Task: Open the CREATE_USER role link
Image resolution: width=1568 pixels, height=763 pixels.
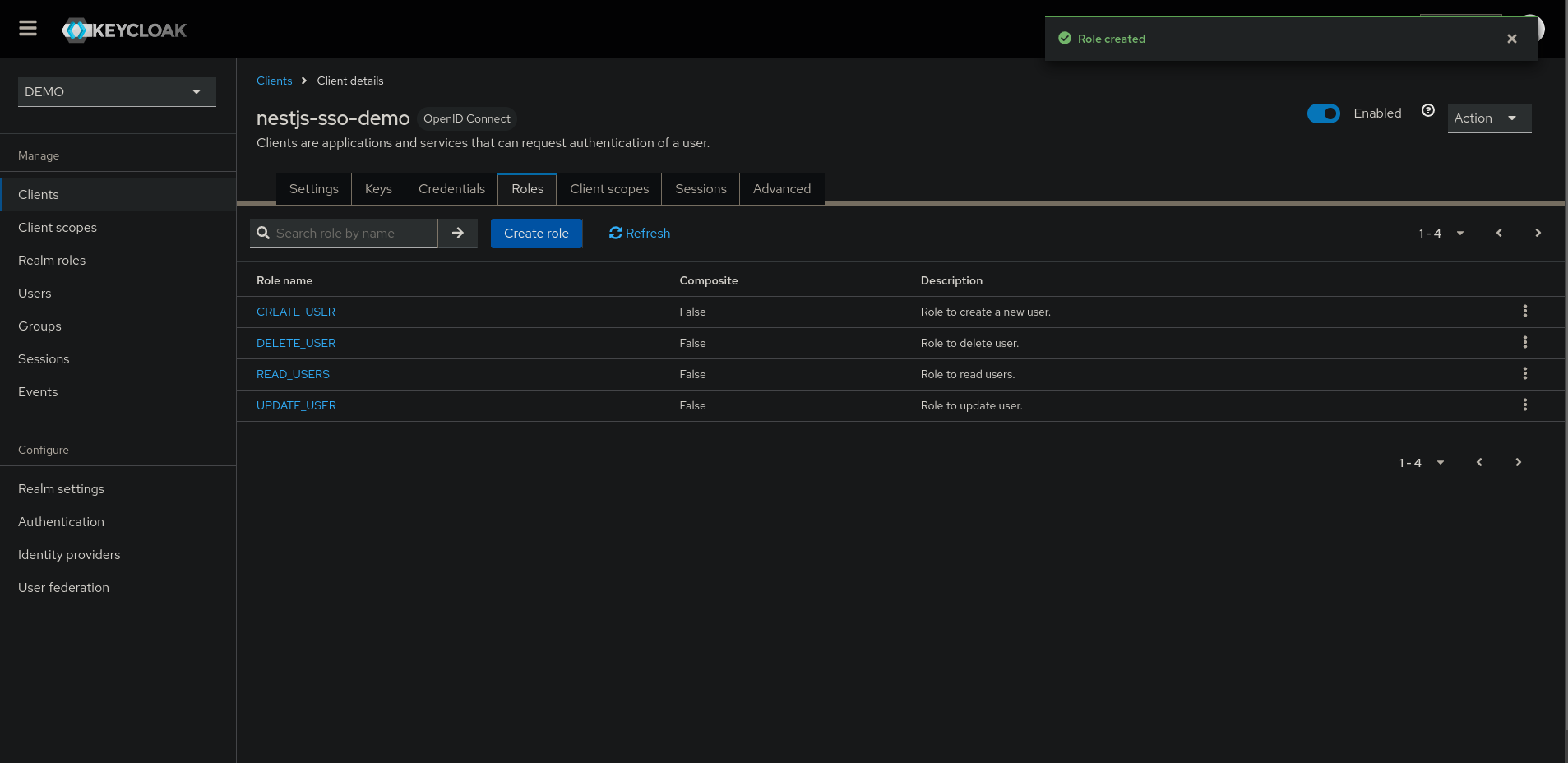Action: coord(296,312)
